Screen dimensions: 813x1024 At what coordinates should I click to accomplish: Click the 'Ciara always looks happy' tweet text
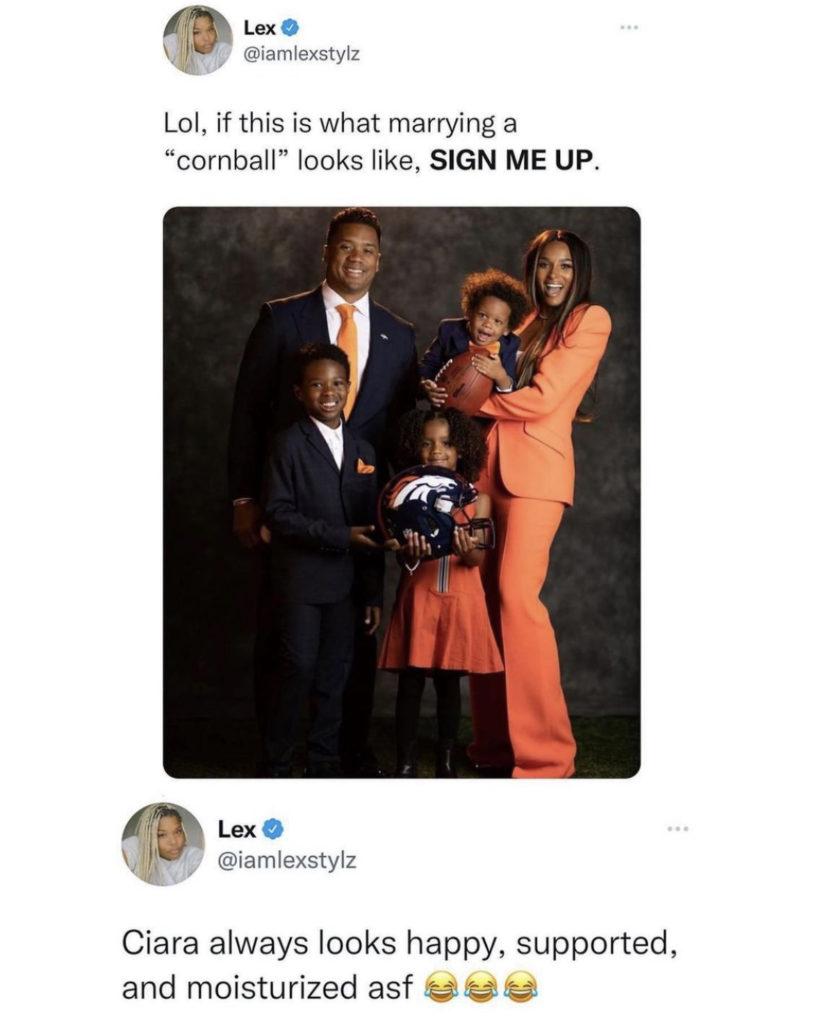pos(398,964)
